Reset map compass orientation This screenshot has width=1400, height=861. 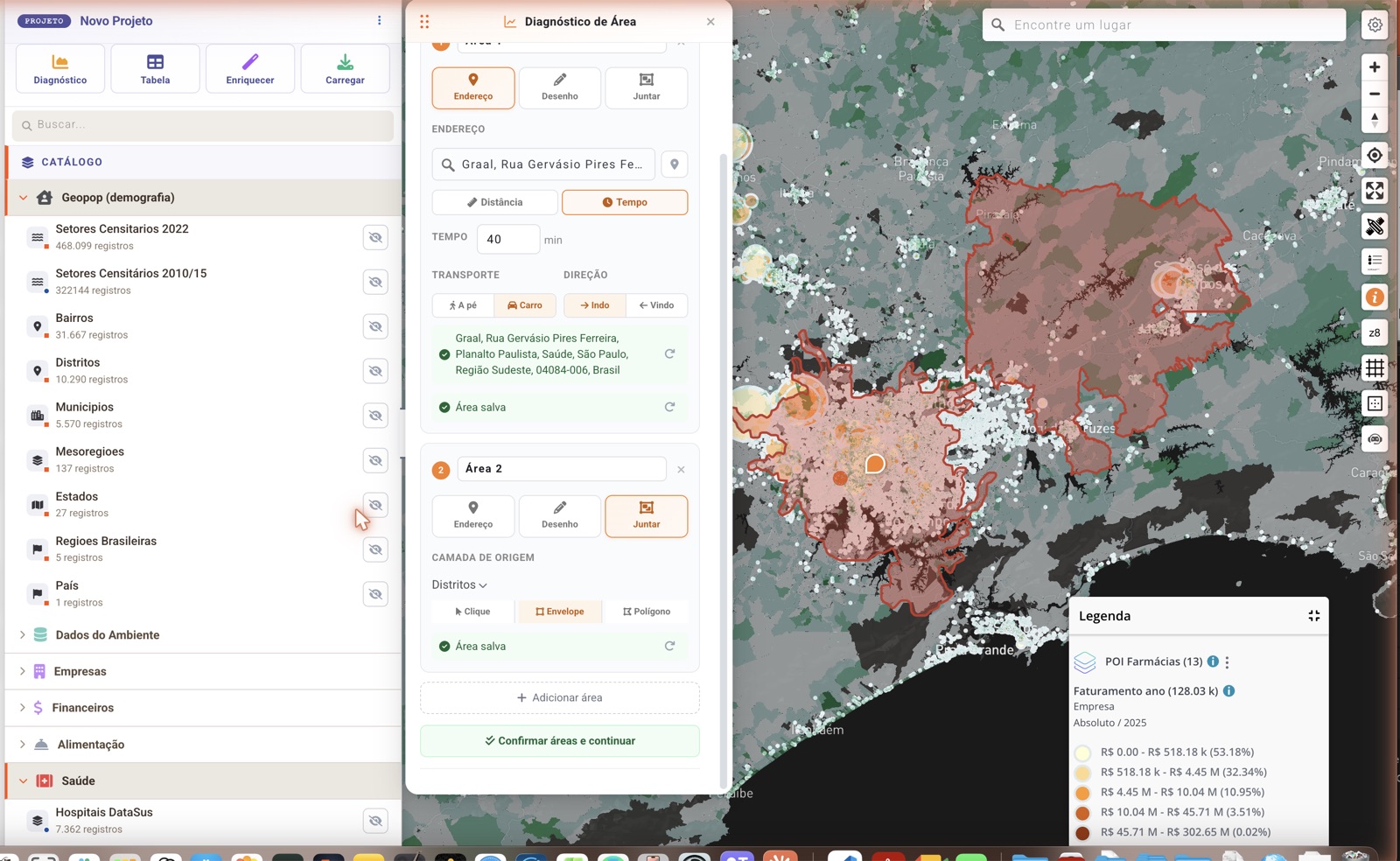coord(1375,120)
